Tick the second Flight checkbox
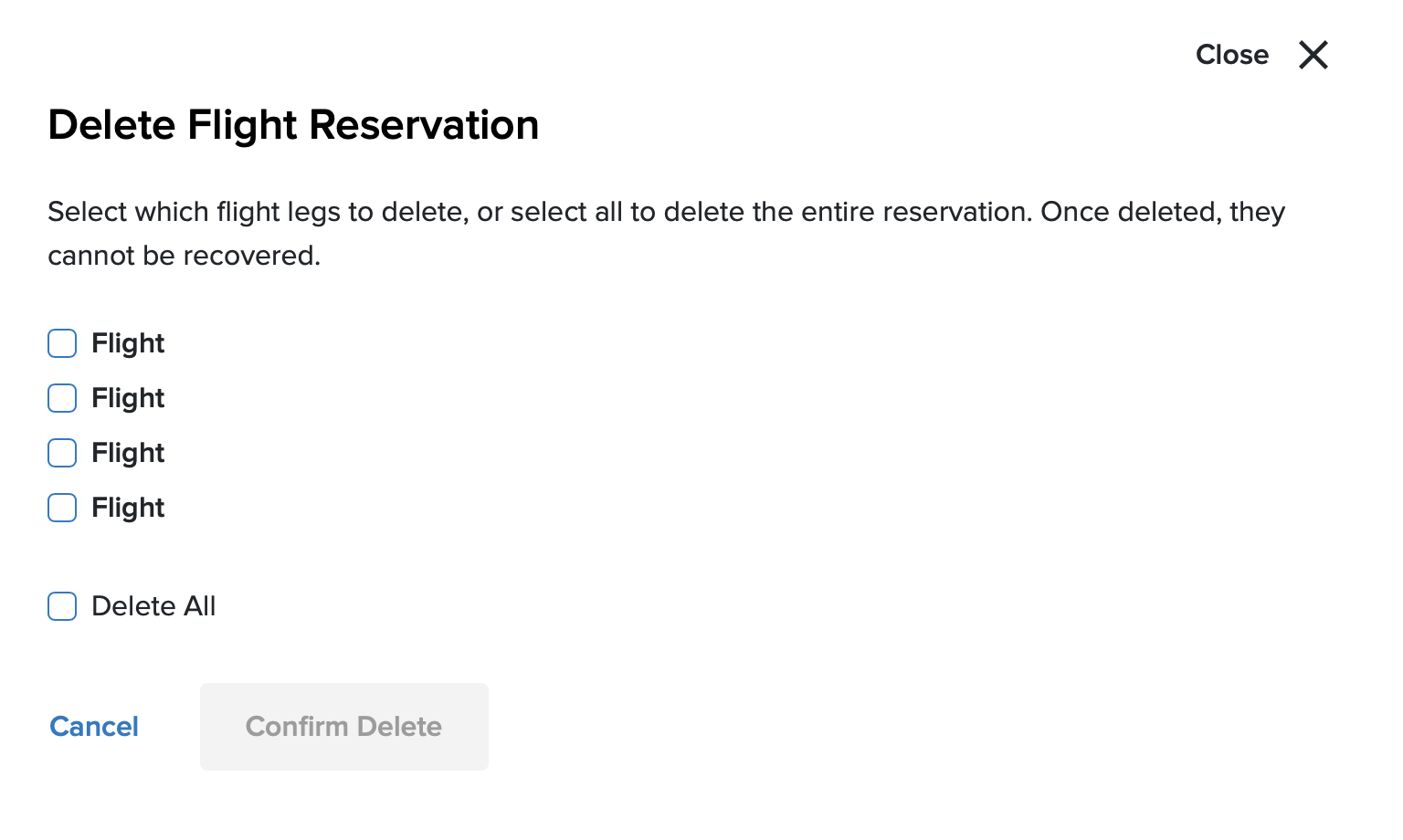The height and width of the screenshot is (840, 1403). tap(62, 398)
